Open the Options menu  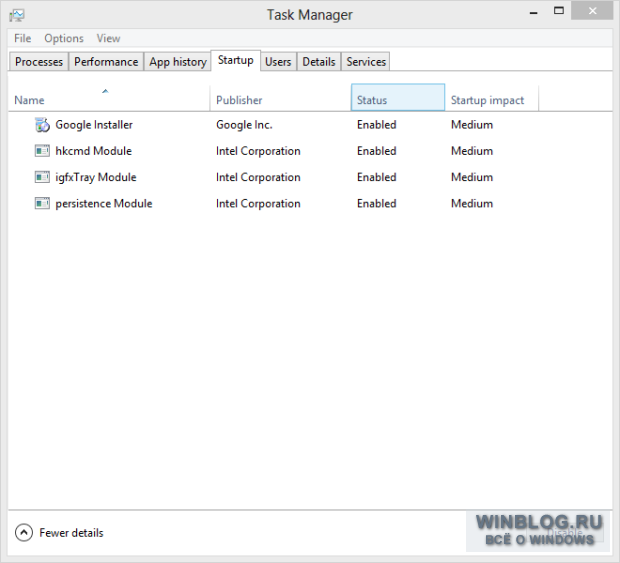point(64,38)
